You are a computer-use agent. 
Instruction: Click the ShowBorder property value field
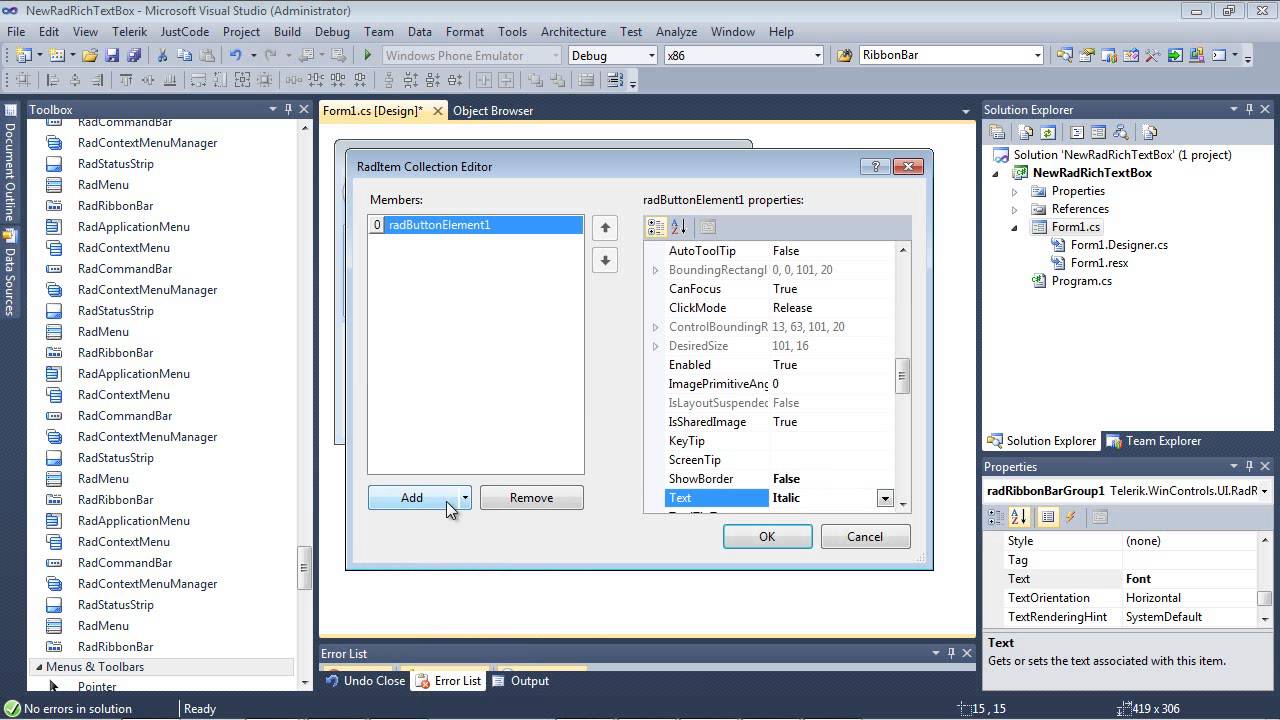(x=831, y=479)
